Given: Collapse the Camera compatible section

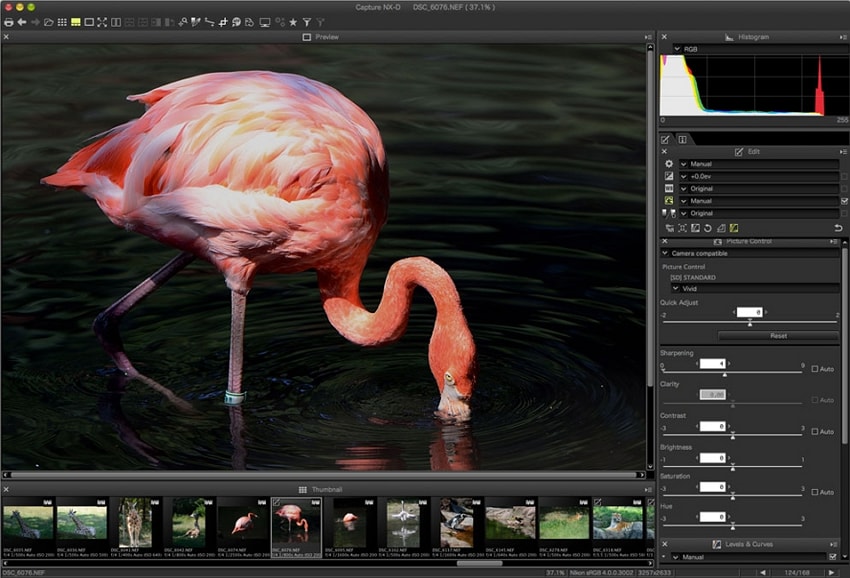Looking at the screenshot, I should point(664,253).
